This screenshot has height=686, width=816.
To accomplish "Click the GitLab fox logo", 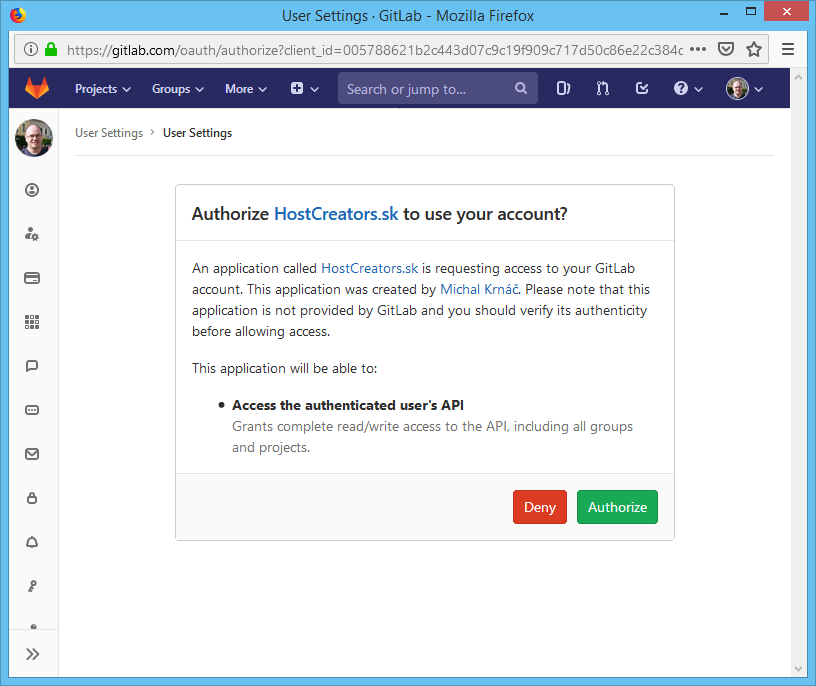I will (x=37, y=88).
